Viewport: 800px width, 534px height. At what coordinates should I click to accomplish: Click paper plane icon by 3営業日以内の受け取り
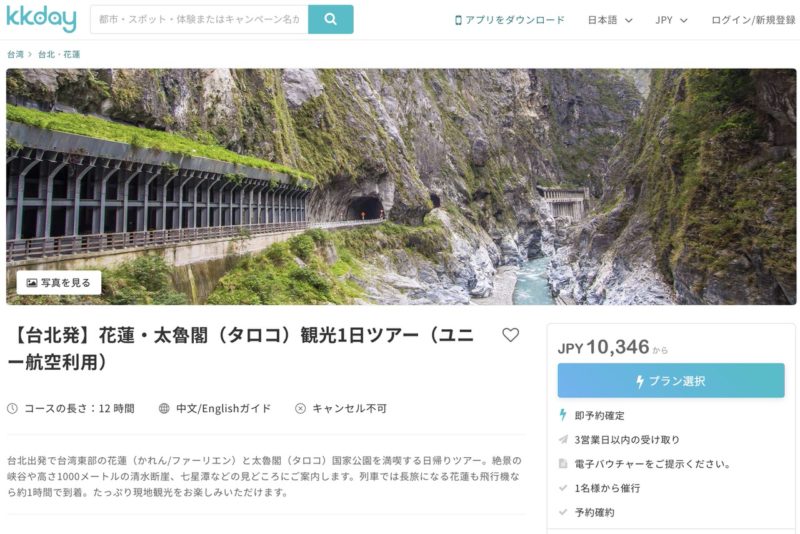tap(563, 439)
